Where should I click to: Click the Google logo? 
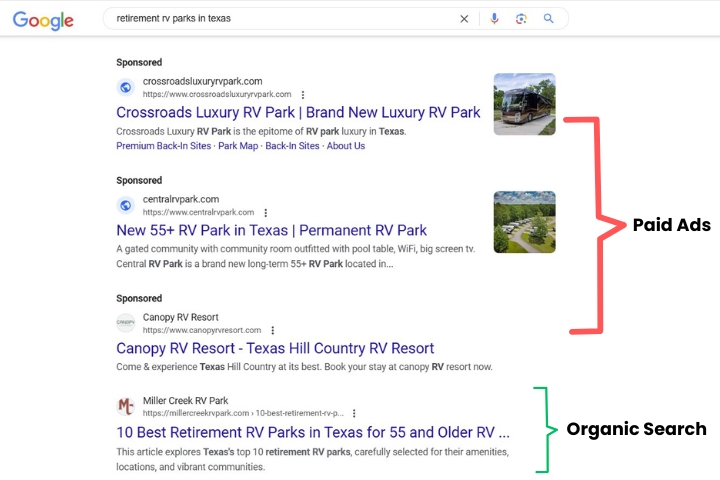tap(43, 20)
